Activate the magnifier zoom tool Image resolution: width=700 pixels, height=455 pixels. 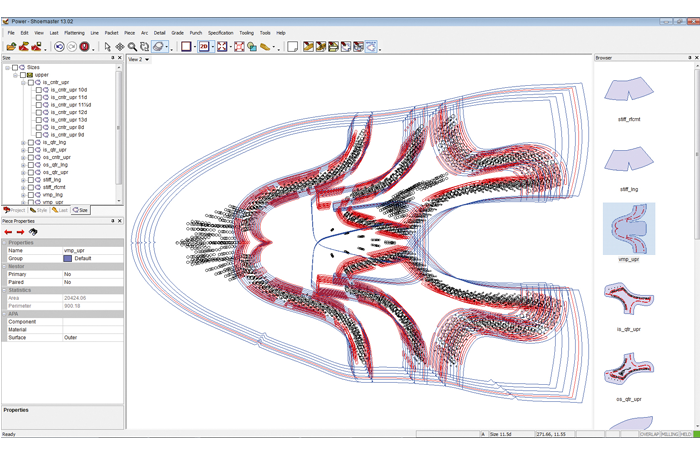pyautogui.click(x=132, y=46)
